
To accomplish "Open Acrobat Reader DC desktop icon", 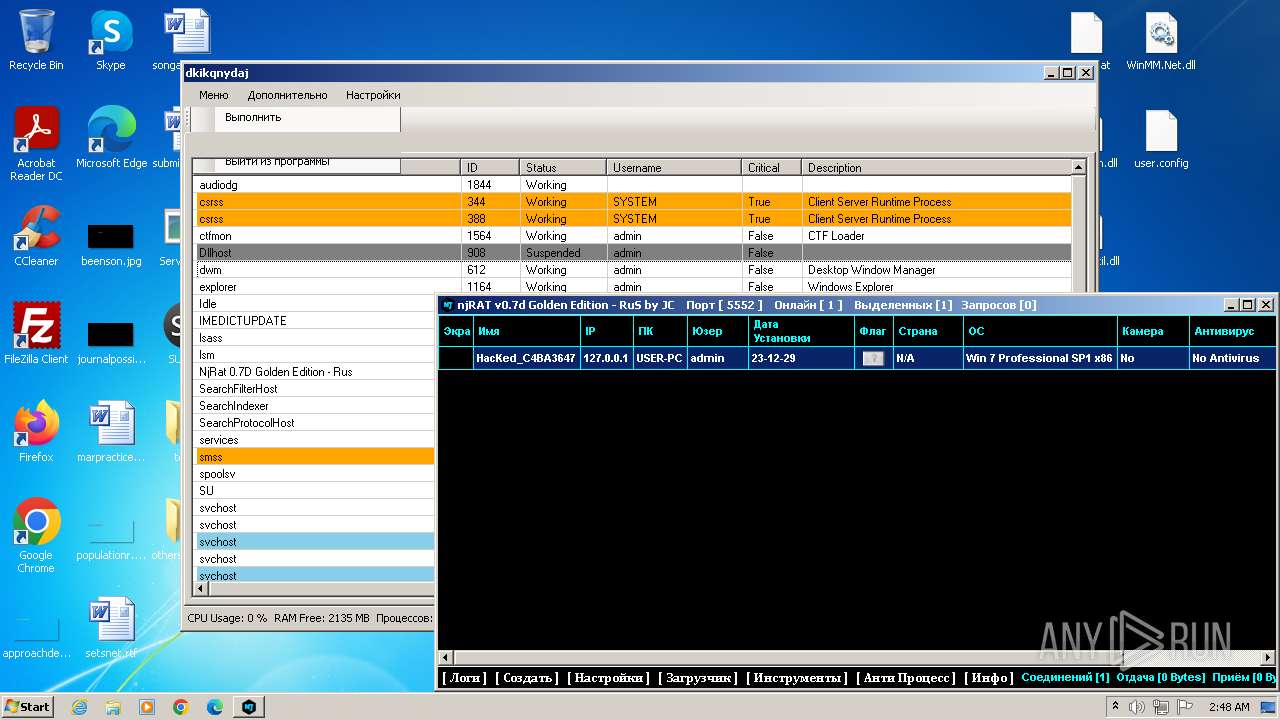I will (36, 144).
